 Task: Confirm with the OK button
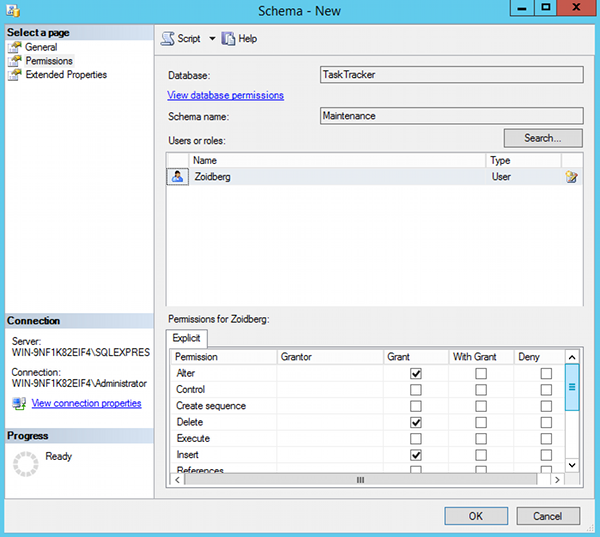476,516
